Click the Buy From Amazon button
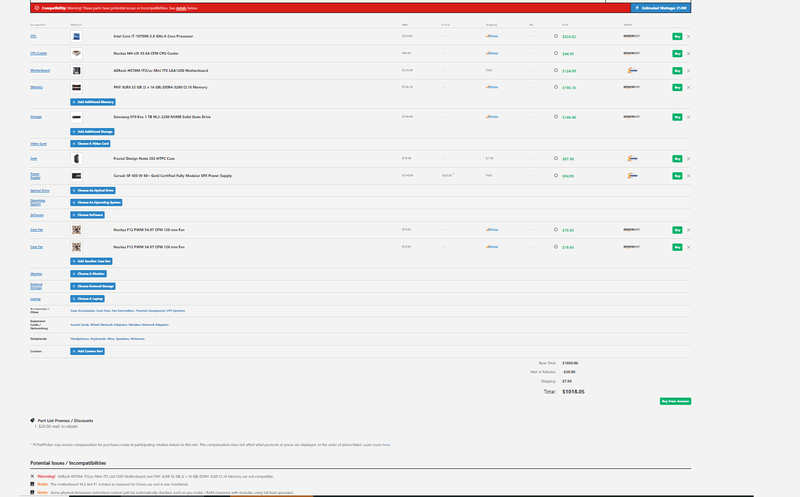This screenshot has height=497, width=800. [675, 402]
